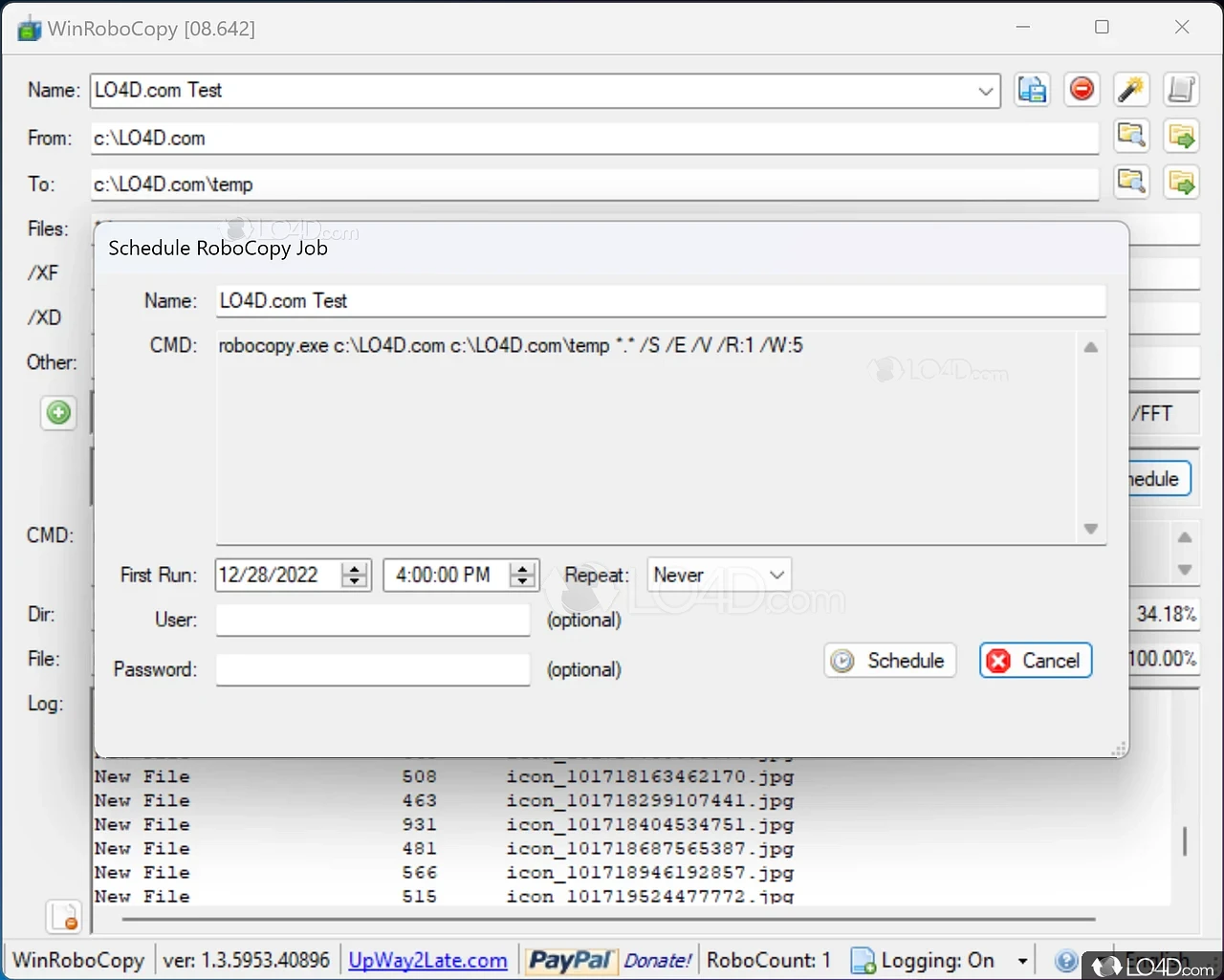1224x980 pixels.
Task: Click the logging file icon in statusbar
Action: pos(863,961)
